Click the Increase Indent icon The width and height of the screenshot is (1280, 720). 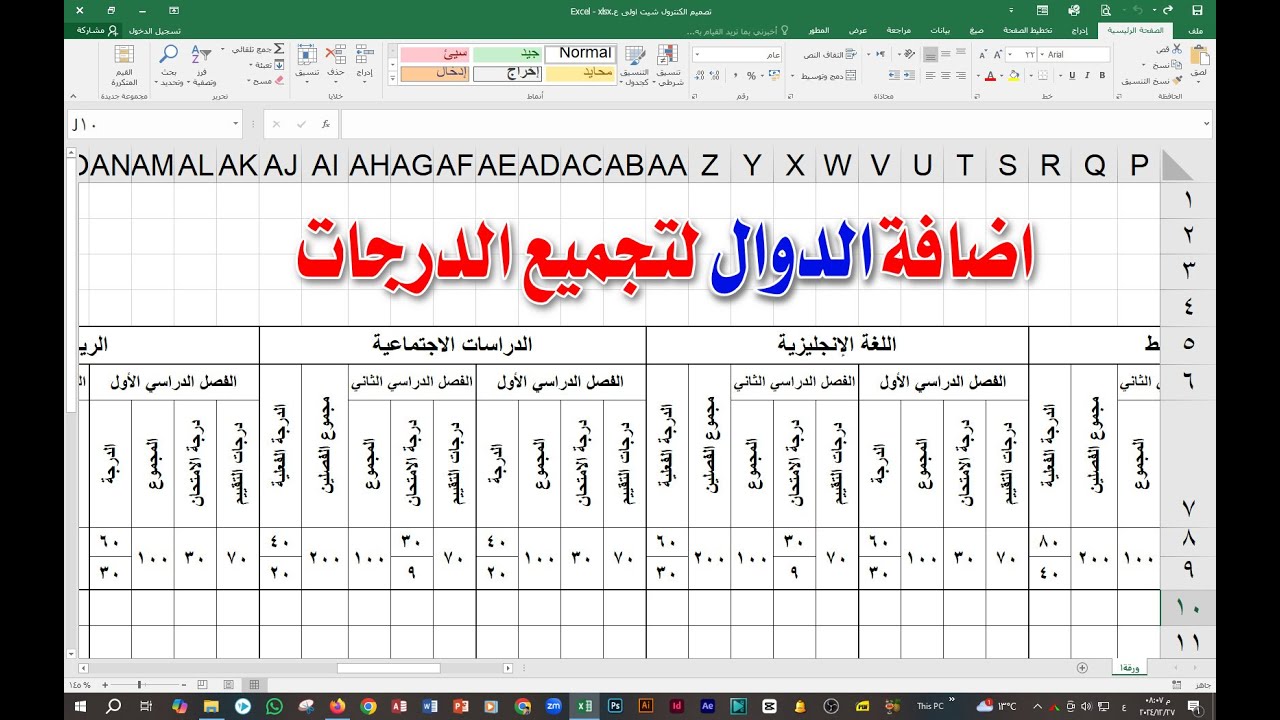[894, 76]
